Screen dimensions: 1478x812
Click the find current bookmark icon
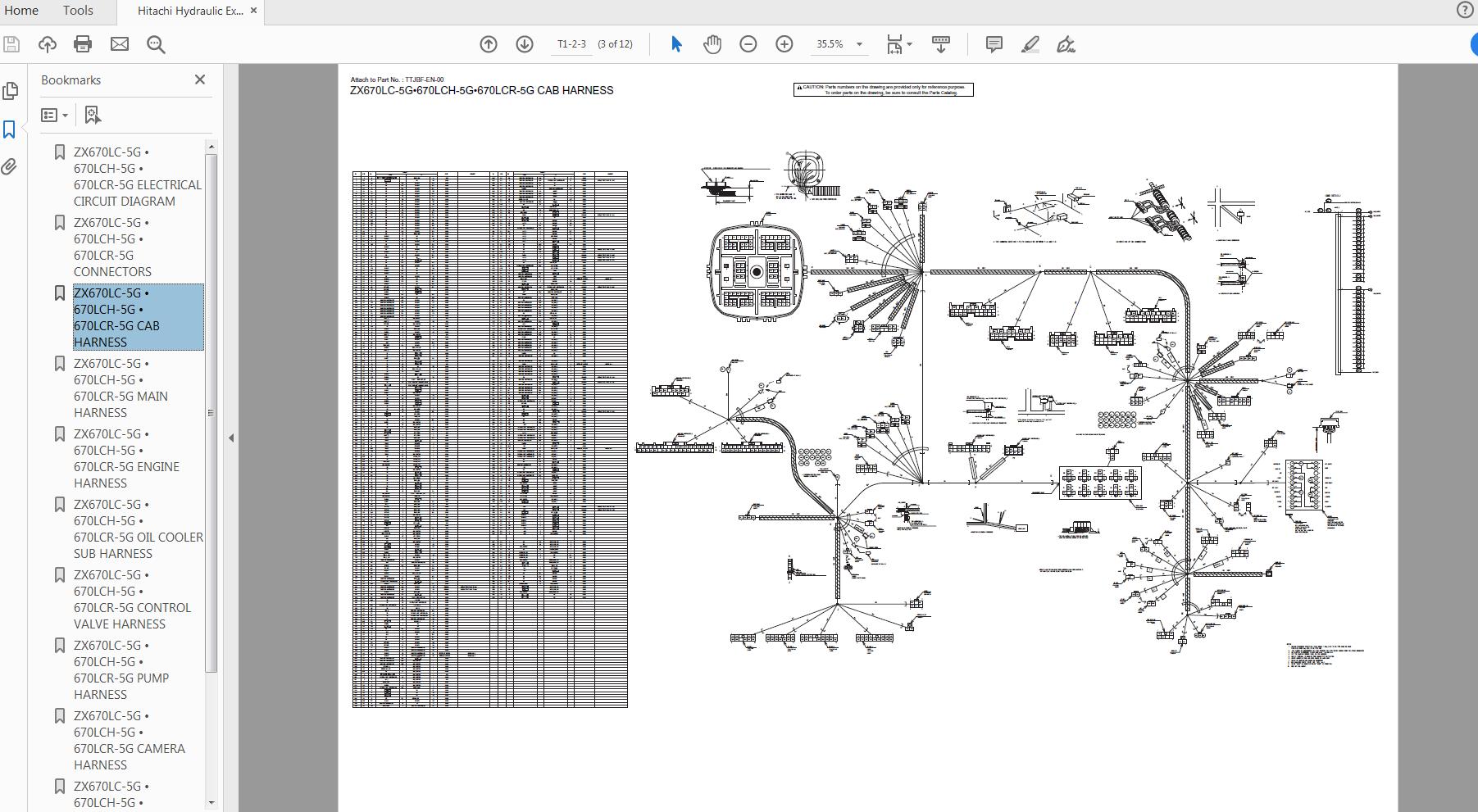[93, 116]
